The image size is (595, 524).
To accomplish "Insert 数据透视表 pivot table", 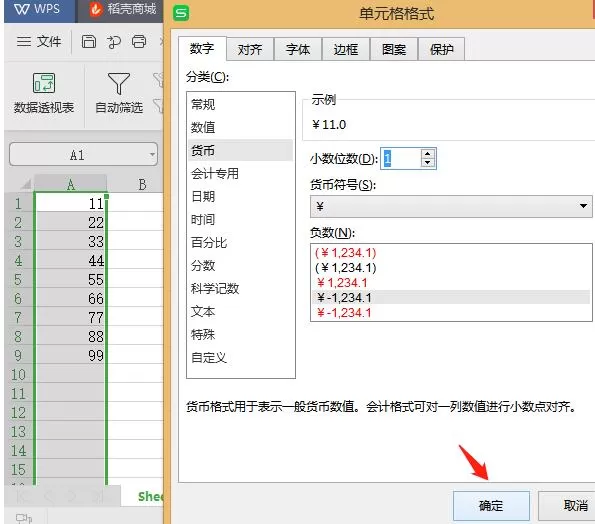I will click(44, 93).
